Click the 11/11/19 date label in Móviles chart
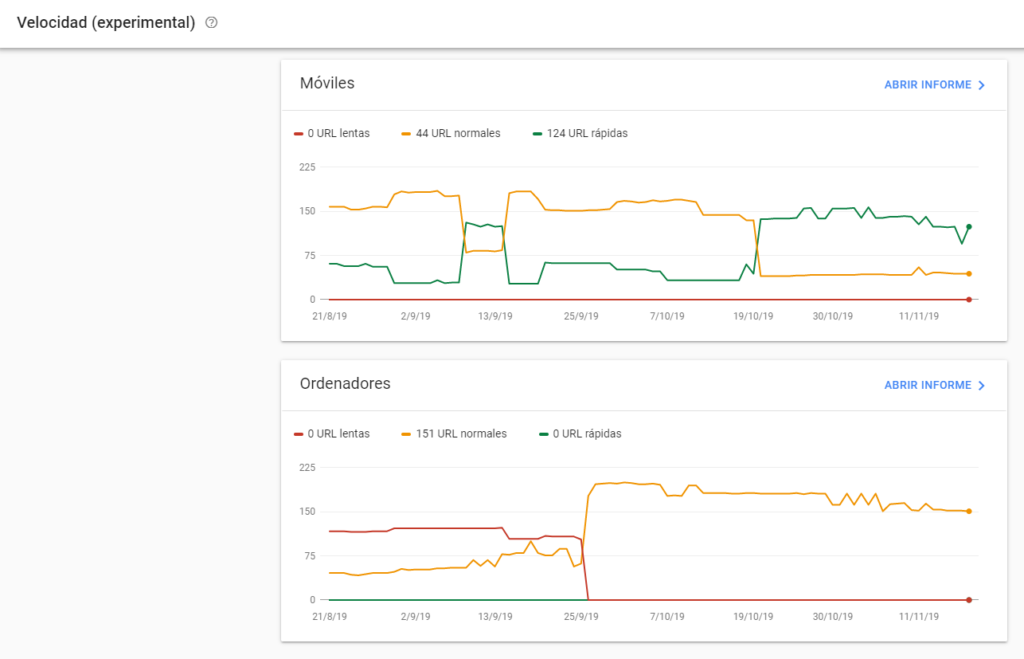Image resolution: width=1024 pixels, height=659 pixels. 919,316
